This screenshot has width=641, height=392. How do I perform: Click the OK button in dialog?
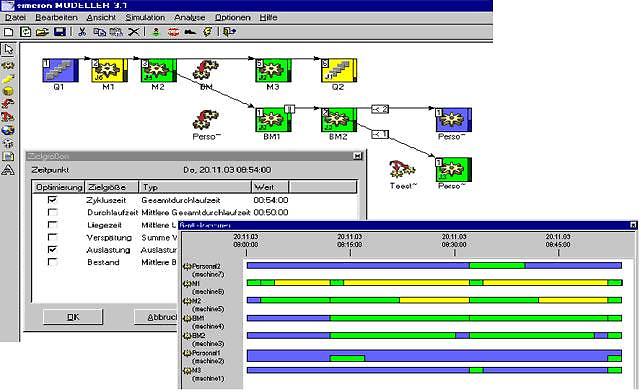tap(73, 317)
